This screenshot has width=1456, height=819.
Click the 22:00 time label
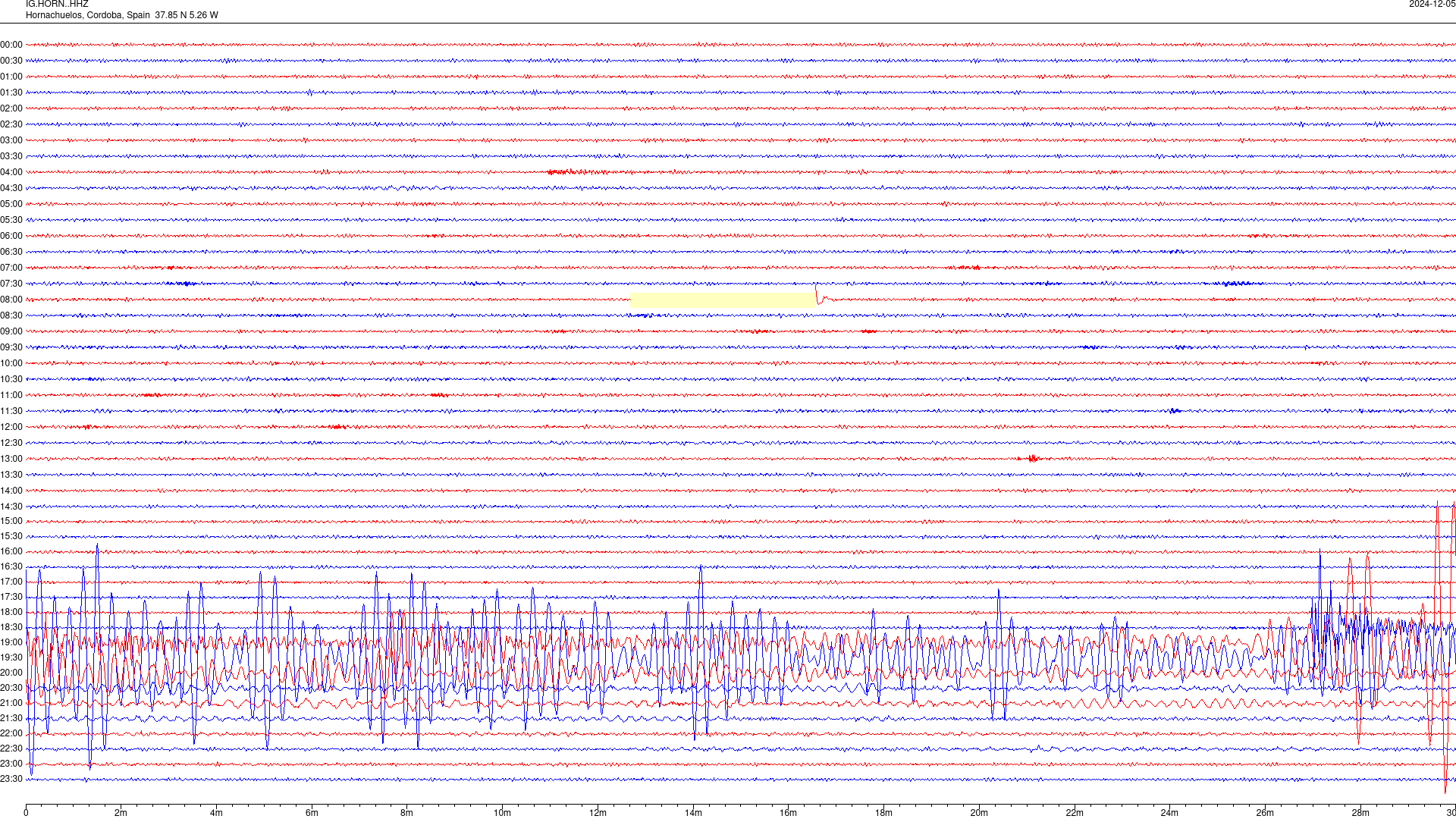pos(11,733)
